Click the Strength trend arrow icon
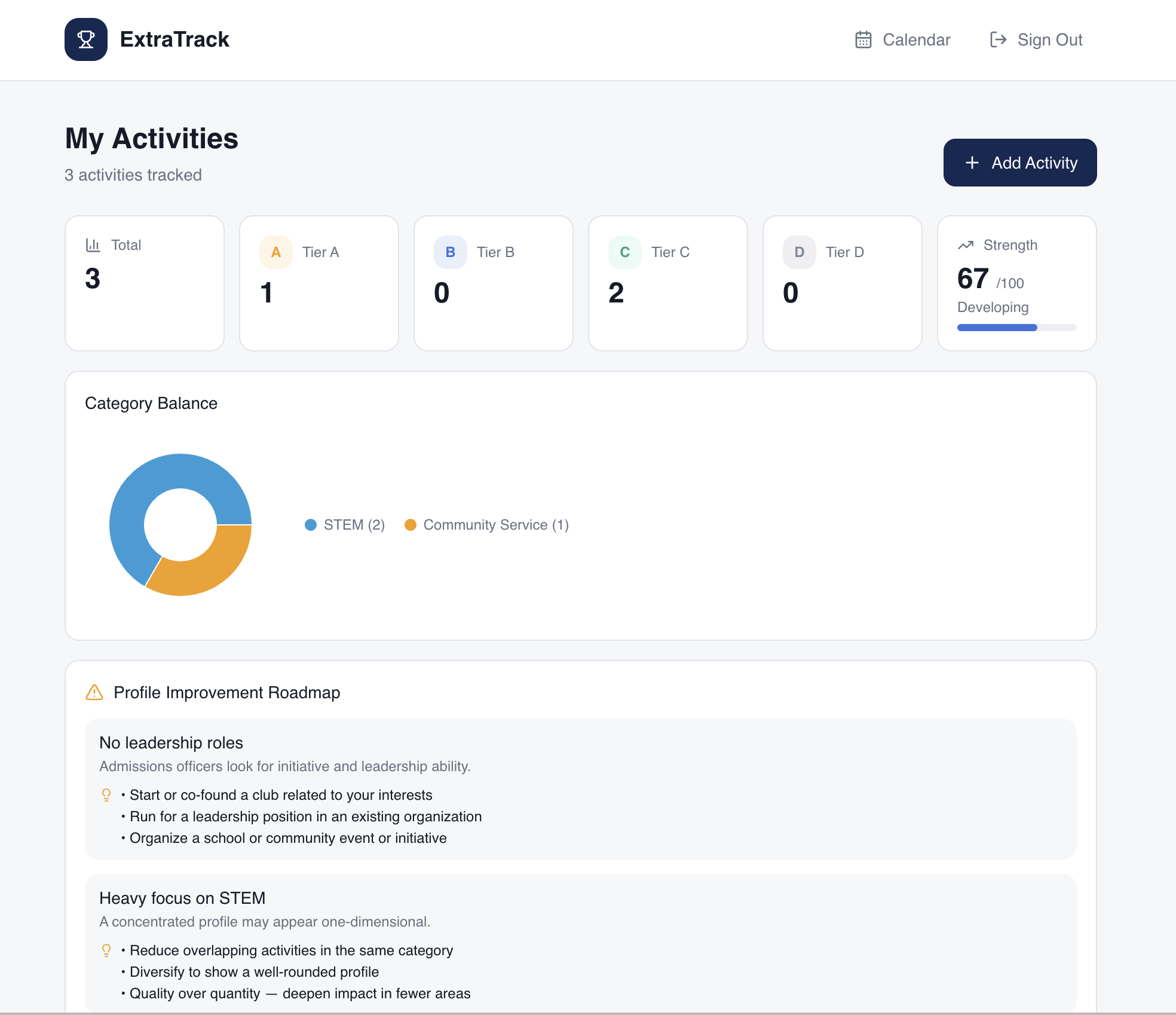This screenshot has width=1176, height=1015. click(x=966, y=244)
